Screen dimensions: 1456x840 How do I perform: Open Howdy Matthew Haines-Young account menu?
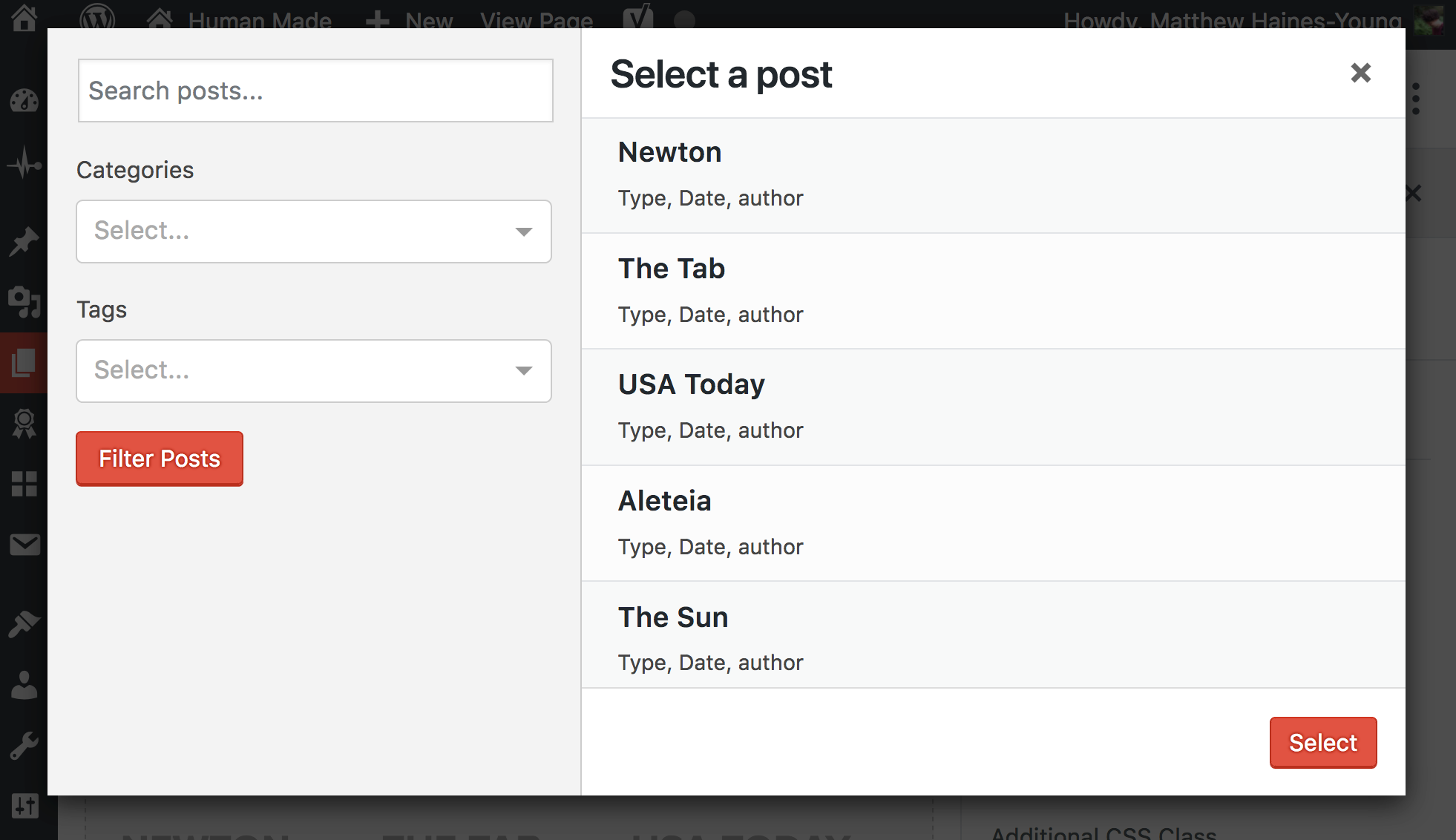(x=1232, y=19)
